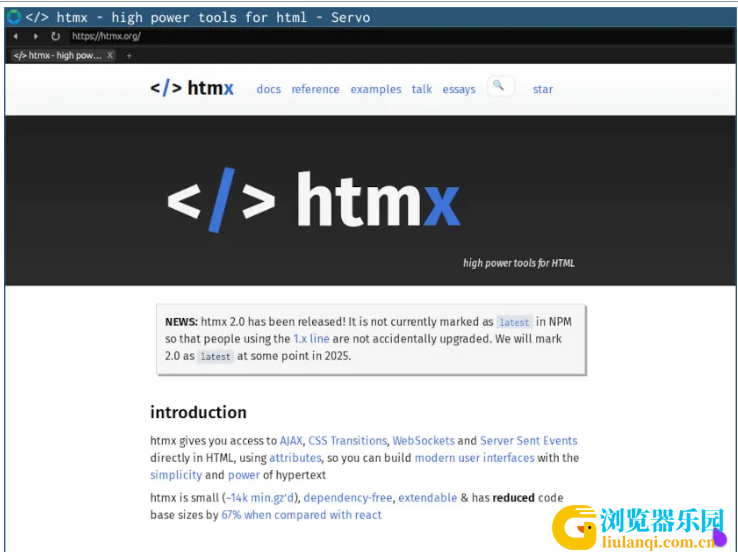This screenshot has width=738, height=552.
Task: Click the browser forward arrow
Action: pos(35,36)
